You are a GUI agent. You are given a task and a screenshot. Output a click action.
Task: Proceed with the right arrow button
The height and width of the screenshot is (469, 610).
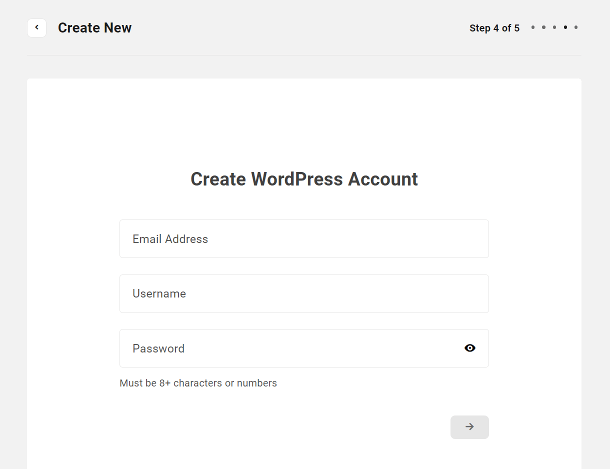pyautogui.click(x=470, y=427)
